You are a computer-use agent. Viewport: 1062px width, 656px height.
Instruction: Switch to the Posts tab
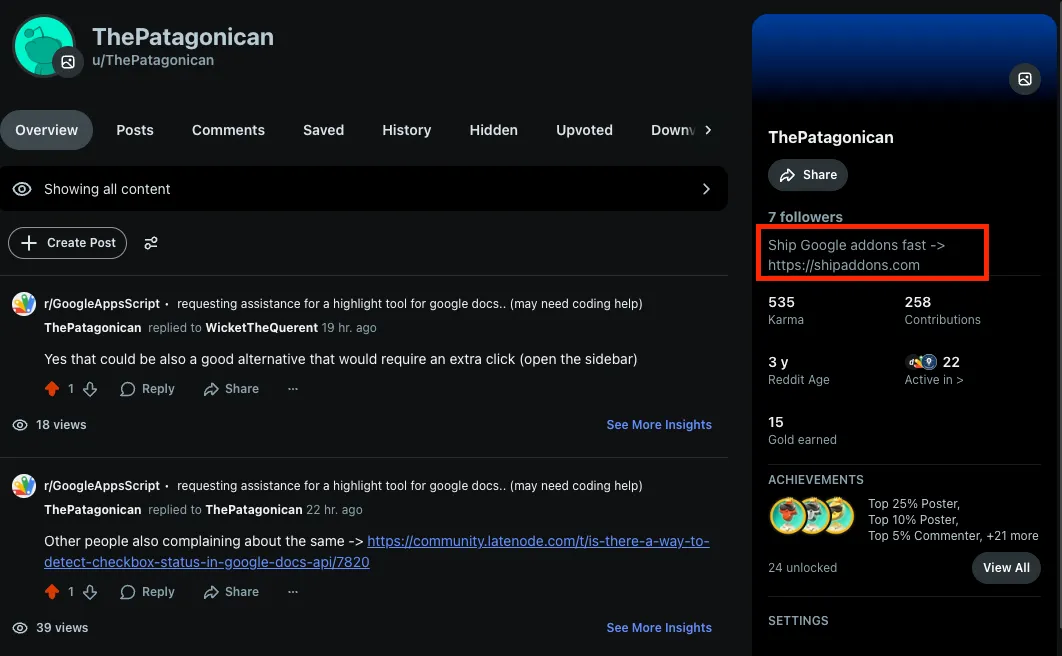[135, 130]
